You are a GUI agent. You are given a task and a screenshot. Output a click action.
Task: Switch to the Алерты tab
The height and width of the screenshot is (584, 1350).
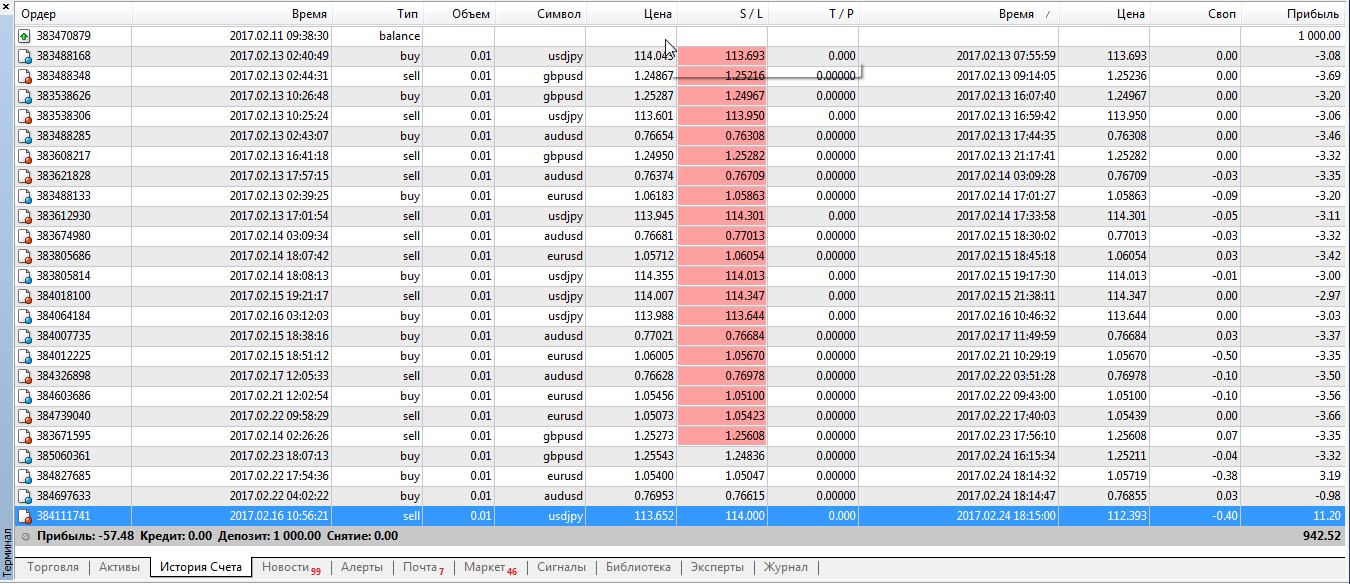click(x=361, y=567)
